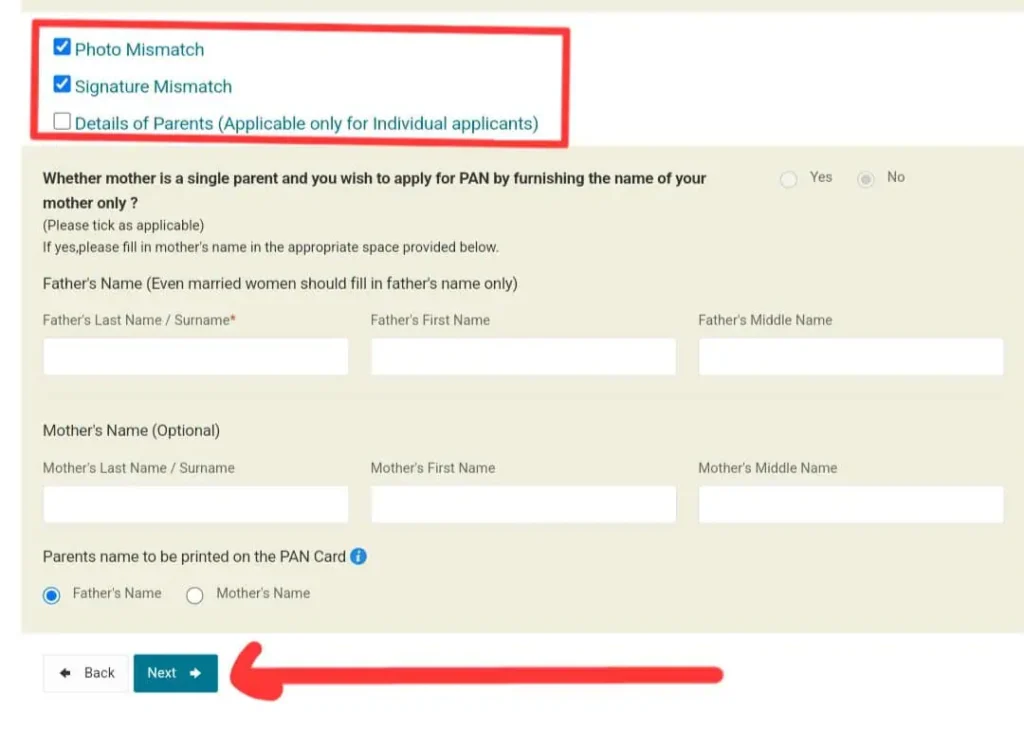Choose Father's Name radio for PAN Card printing
The height and width of the screenshot is (729, 1024).
pos(52,595)
